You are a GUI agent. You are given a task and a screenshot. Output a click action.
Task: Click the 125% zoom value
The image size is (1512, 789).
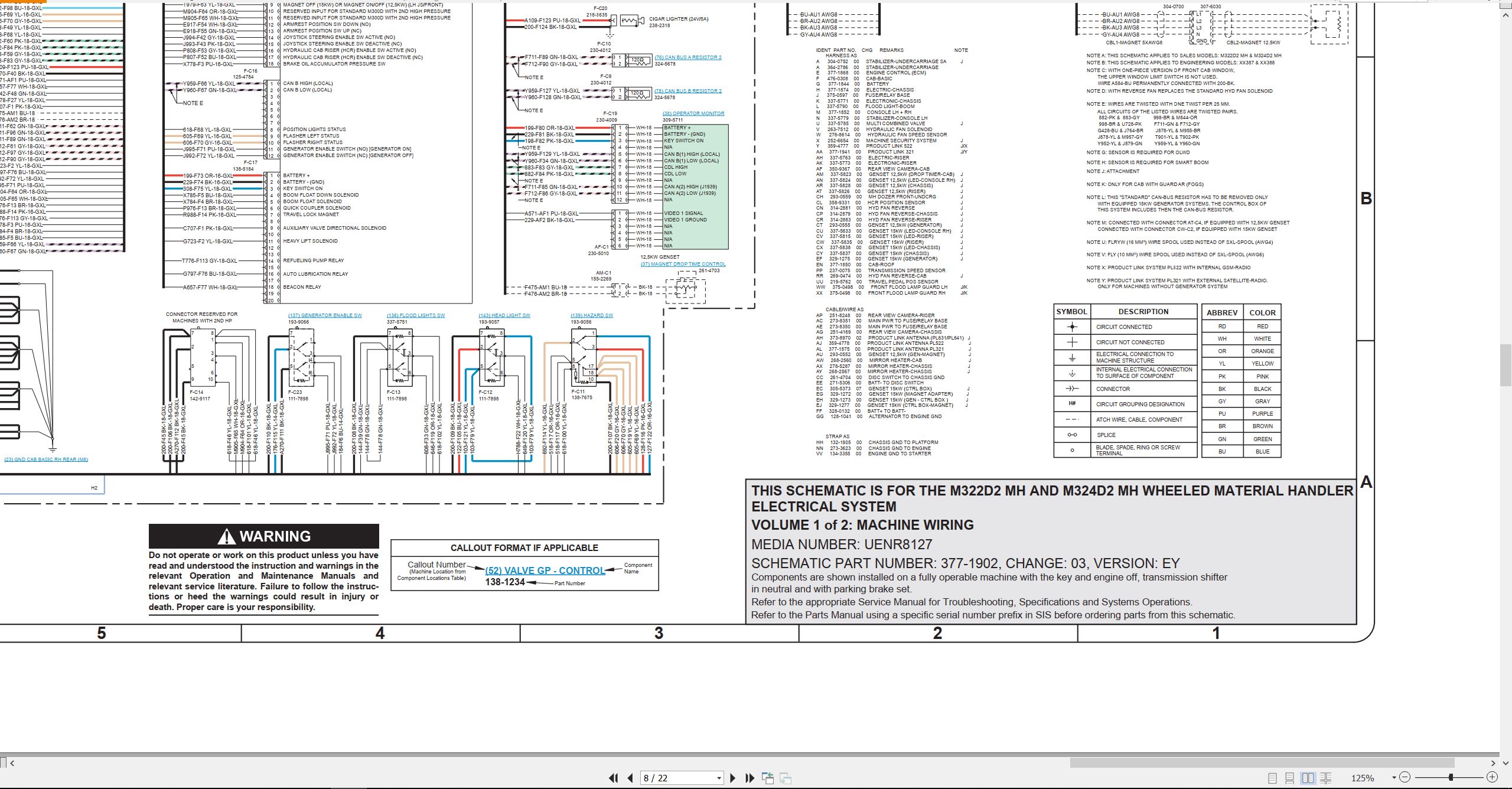tap(1363, 778)
